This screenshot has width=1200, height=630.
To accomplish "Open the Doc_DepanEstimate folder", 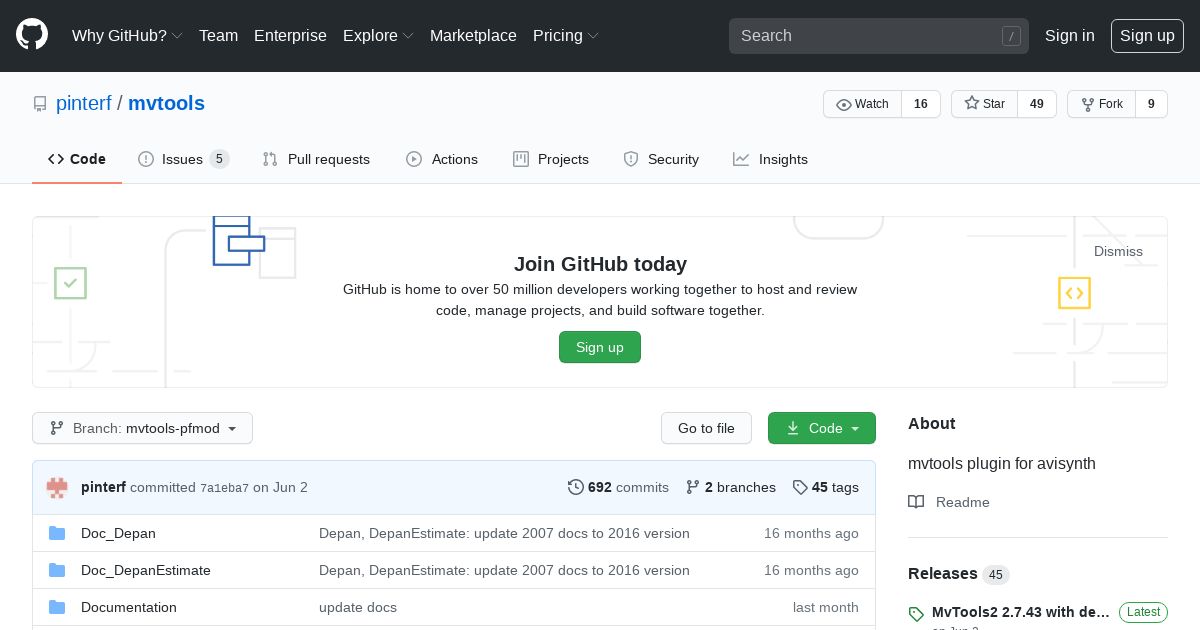I will 146,570.
